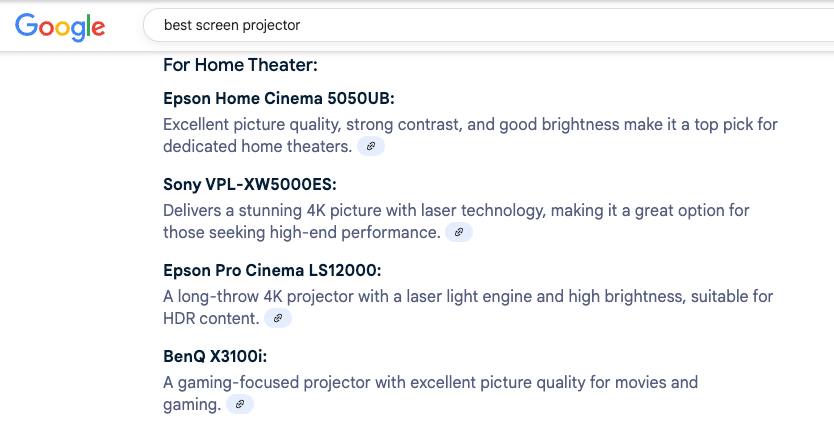The image size is (834, 430).
Task: Click the link icon after Epson Pro Cinema LS12000 description
Action: tap(279, 318)
